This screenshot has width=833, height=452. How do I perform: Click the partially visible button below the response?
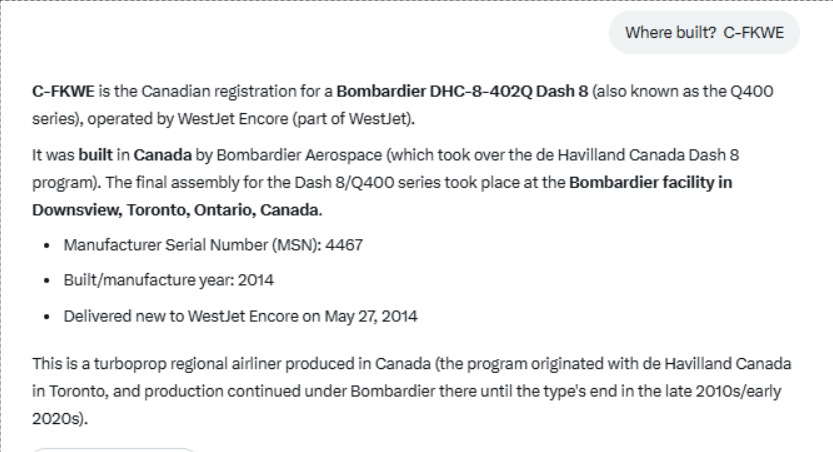[x=113, y=449]
